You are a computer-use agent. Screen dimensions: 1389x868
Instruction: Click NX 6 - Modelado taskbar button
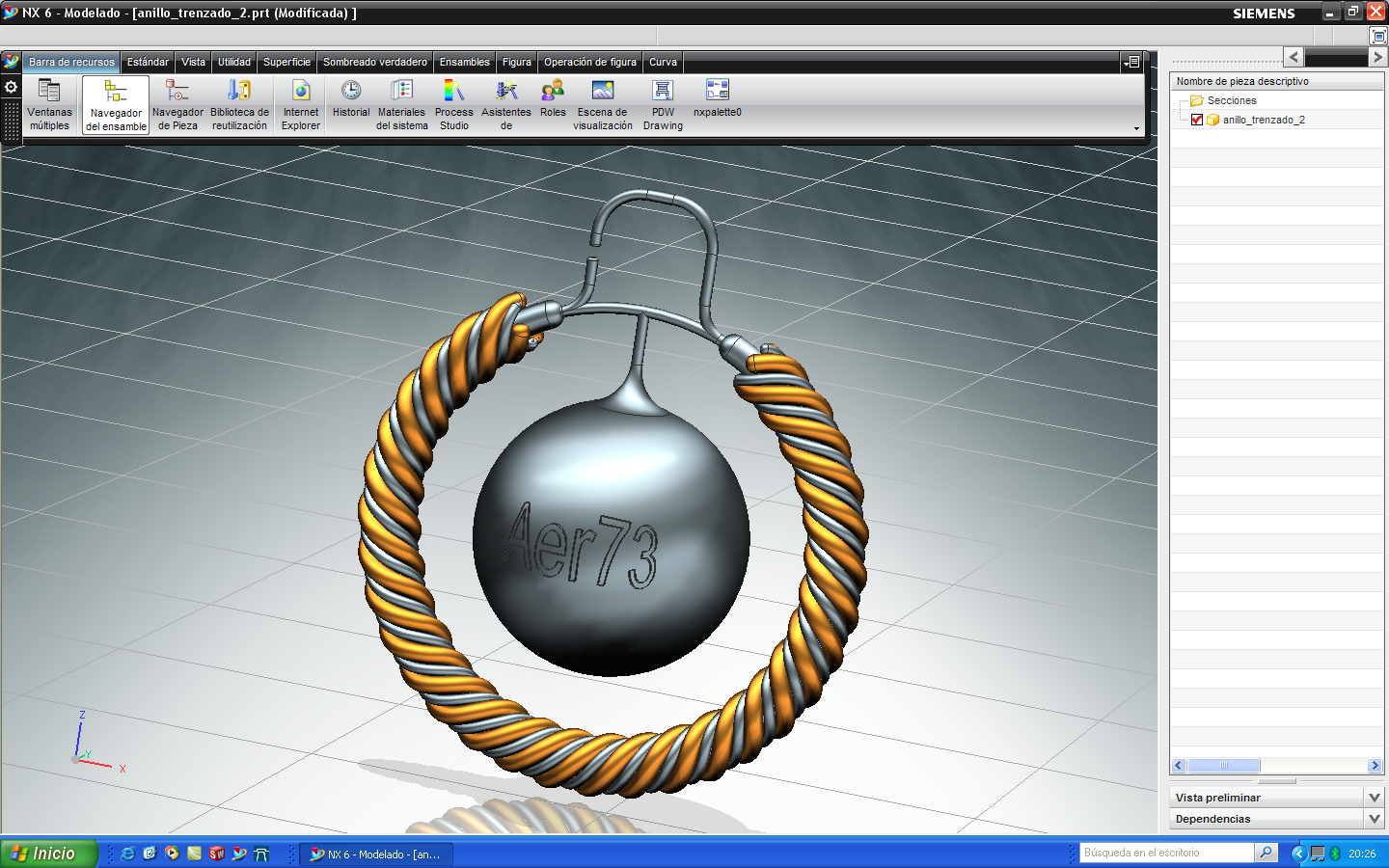pos(377,854)
